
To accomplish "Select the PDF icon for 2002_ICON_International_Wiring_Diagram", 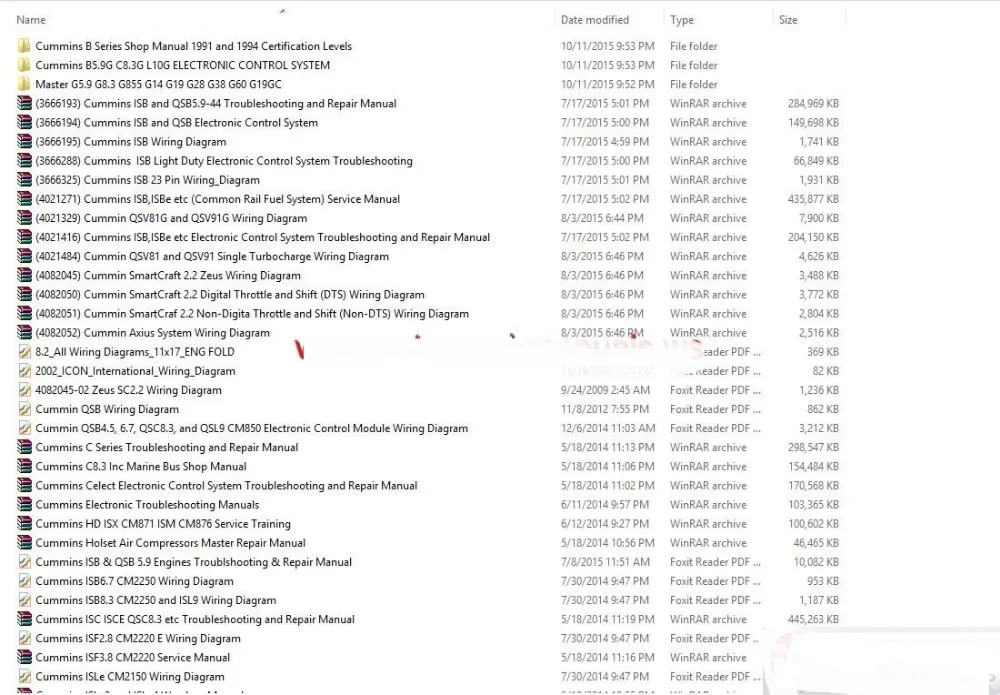I will [x=24, y=371].
